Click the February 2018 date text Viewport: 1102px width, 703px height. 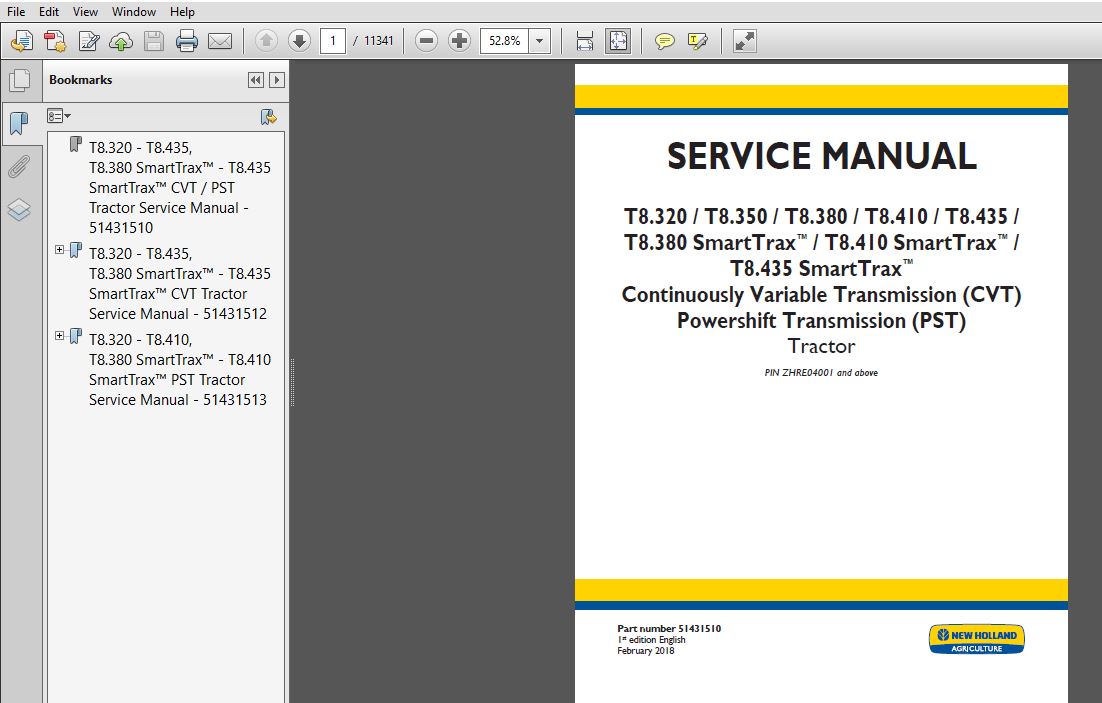pos(645,651)
